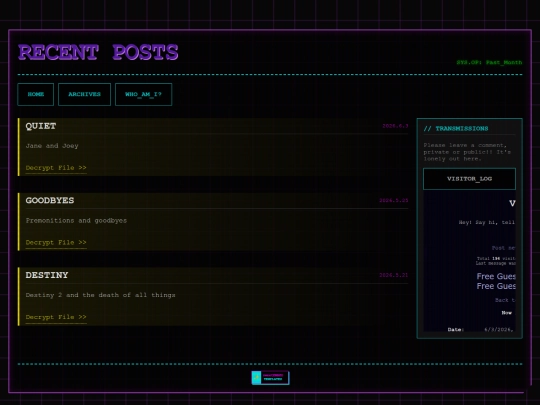This screenshot has width=540, height=405.
Task: Click the GOODBYES post title
Action: pyautogui.click(x=50, y=200)
